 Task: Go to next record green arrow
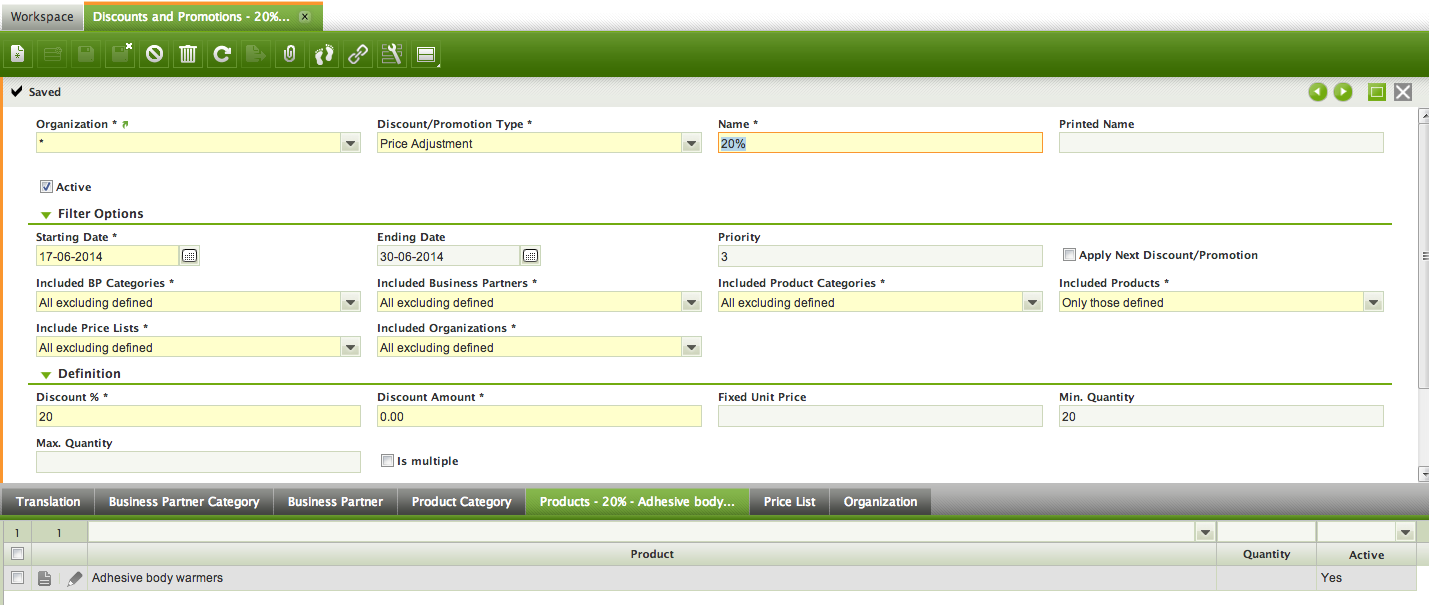pyautogui.click(x=1343, y=92)
